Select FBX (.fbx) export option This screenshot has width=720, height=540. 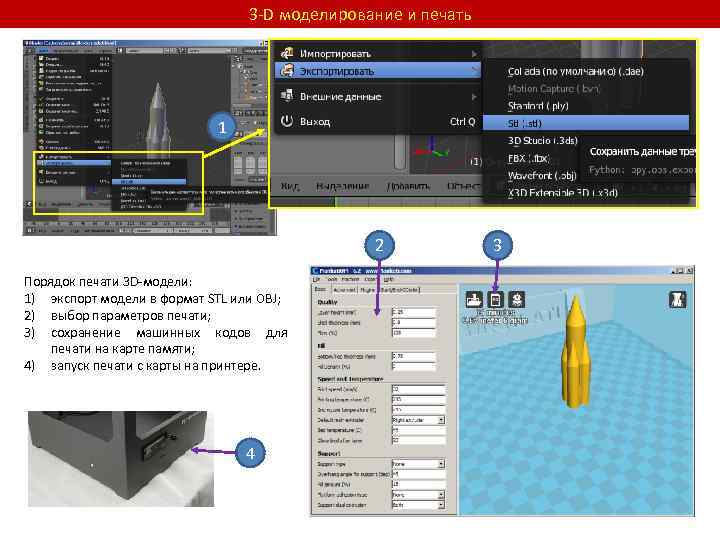click(529, 158)
